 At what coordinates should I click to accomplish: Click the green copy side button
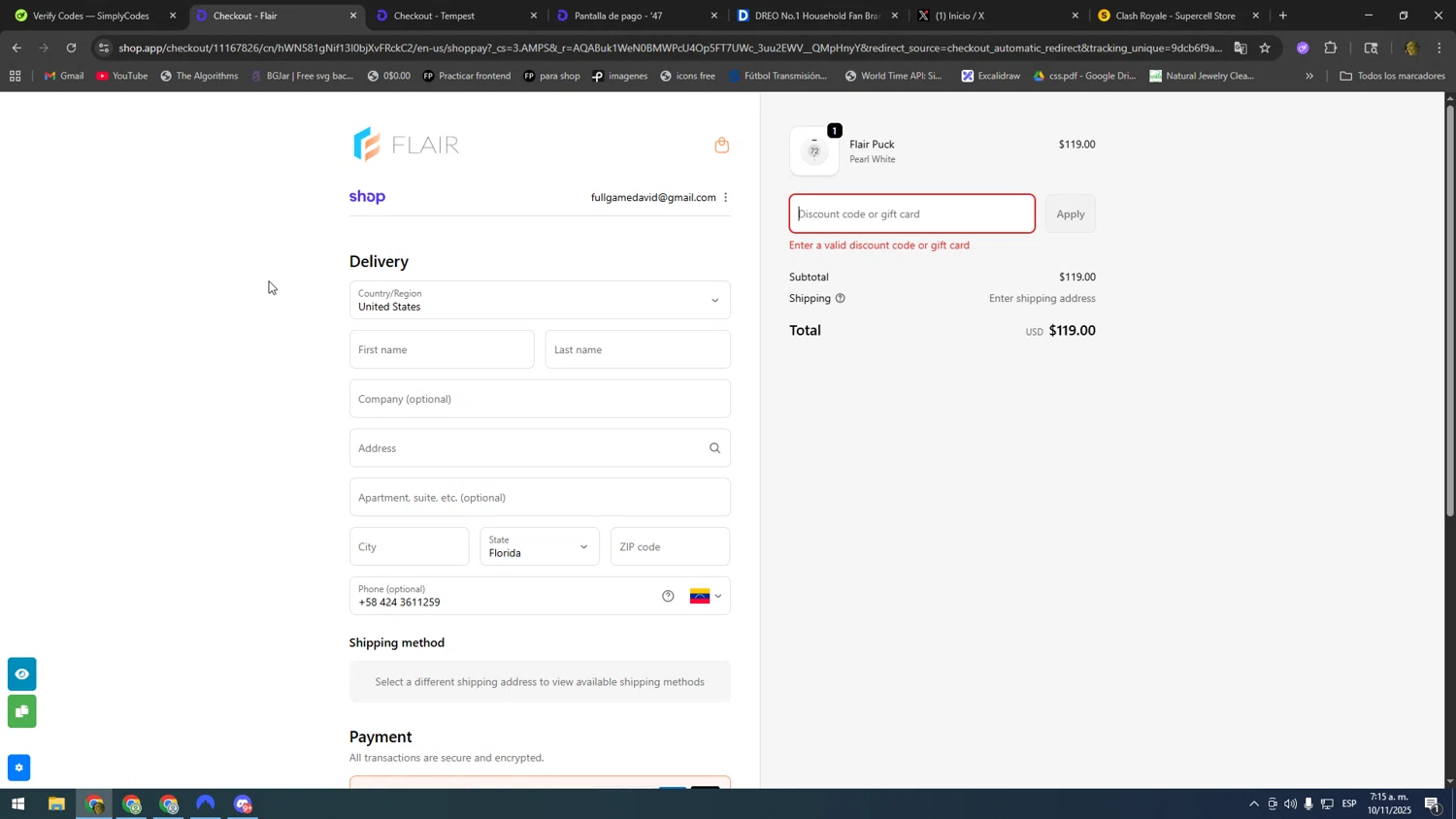(x=21, y=711)
